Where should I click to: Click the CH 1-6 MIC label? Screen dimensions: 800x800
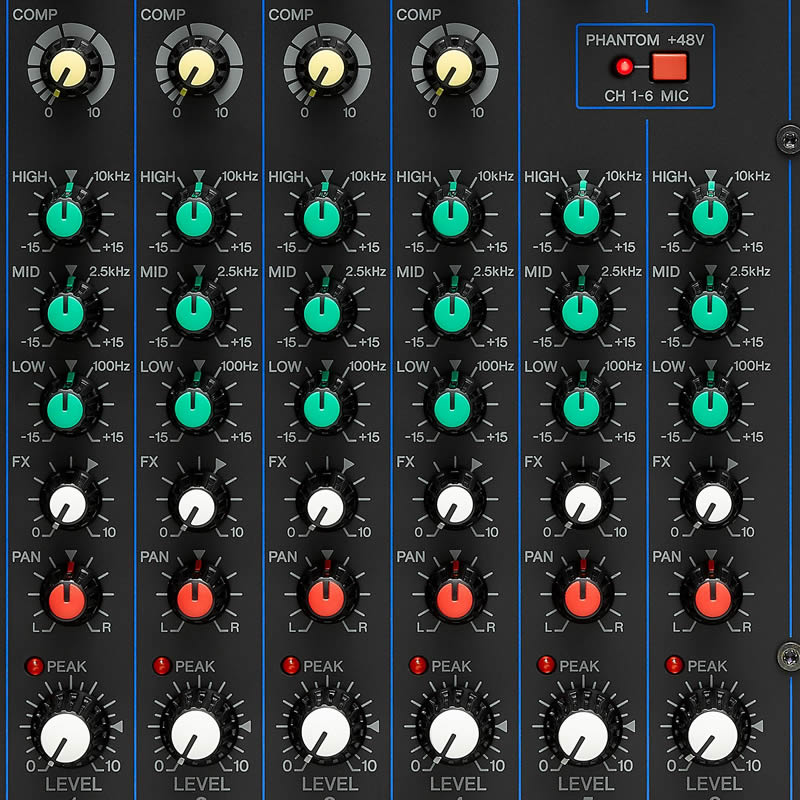click(646, 95)
